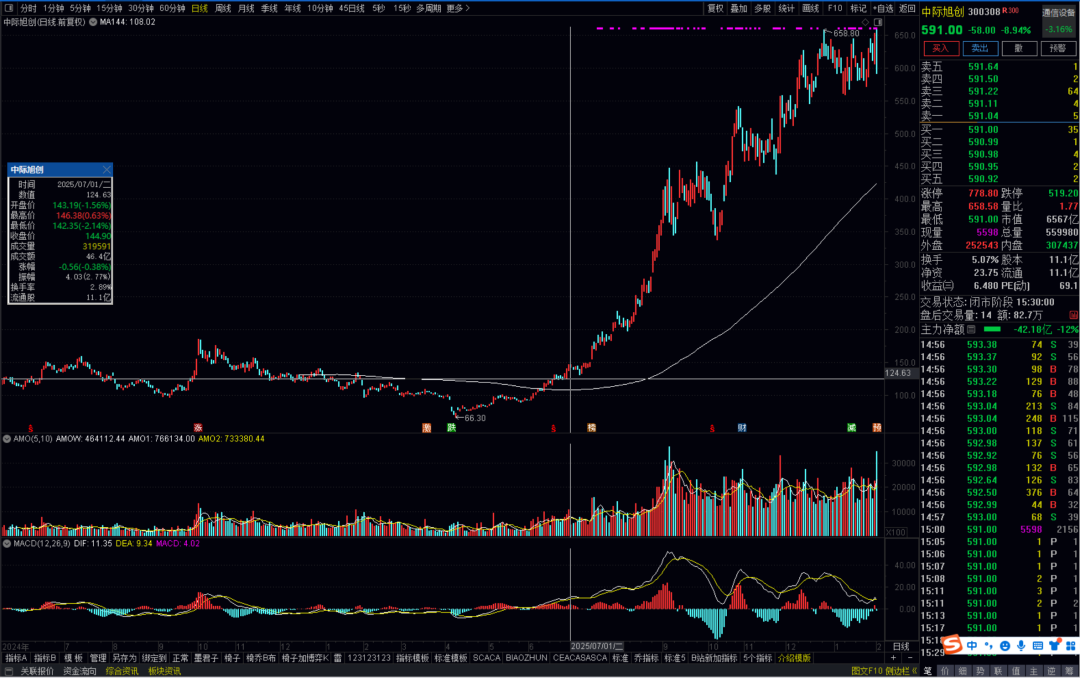Expand the 更多 period options
This screenshot has width=1080, height=678.
pyautogui.click(x=457, y=8)
